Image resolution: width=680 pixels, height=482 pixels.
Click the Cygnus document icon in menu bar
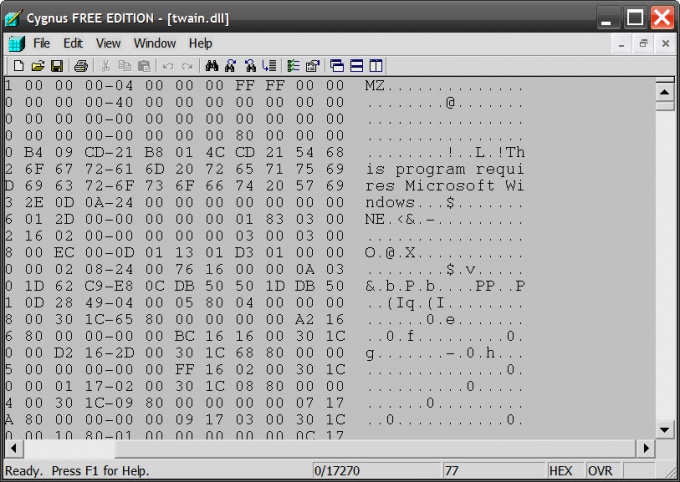(16, 43)
